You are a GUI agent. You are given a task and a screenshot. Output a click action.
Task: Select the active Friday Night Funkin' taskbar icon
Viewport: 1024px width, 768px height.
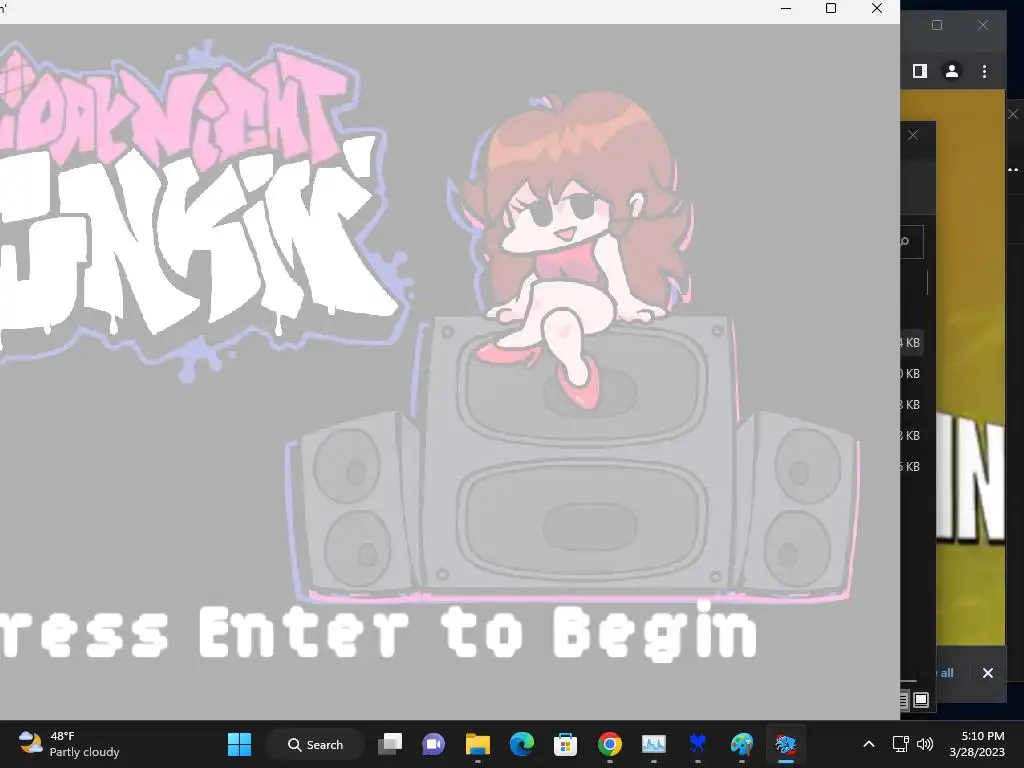point(786,744)
